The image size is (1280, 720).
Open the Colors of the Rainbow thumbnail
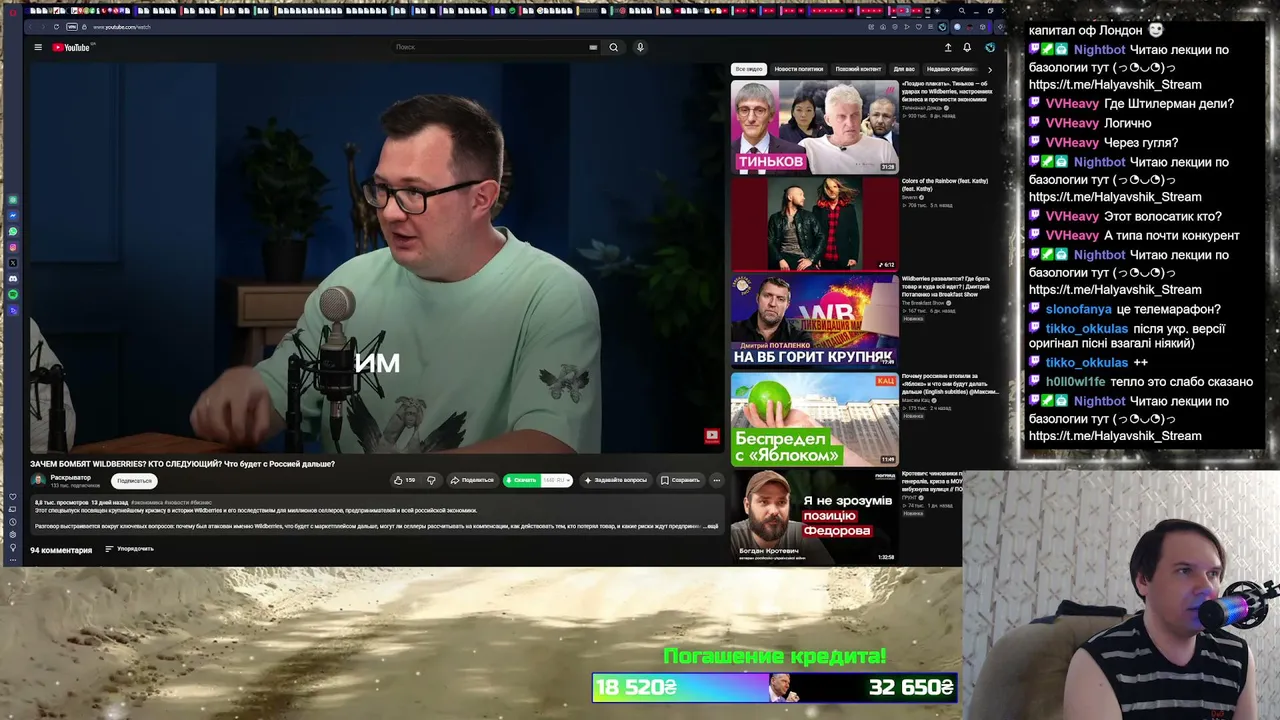point(815,224)
